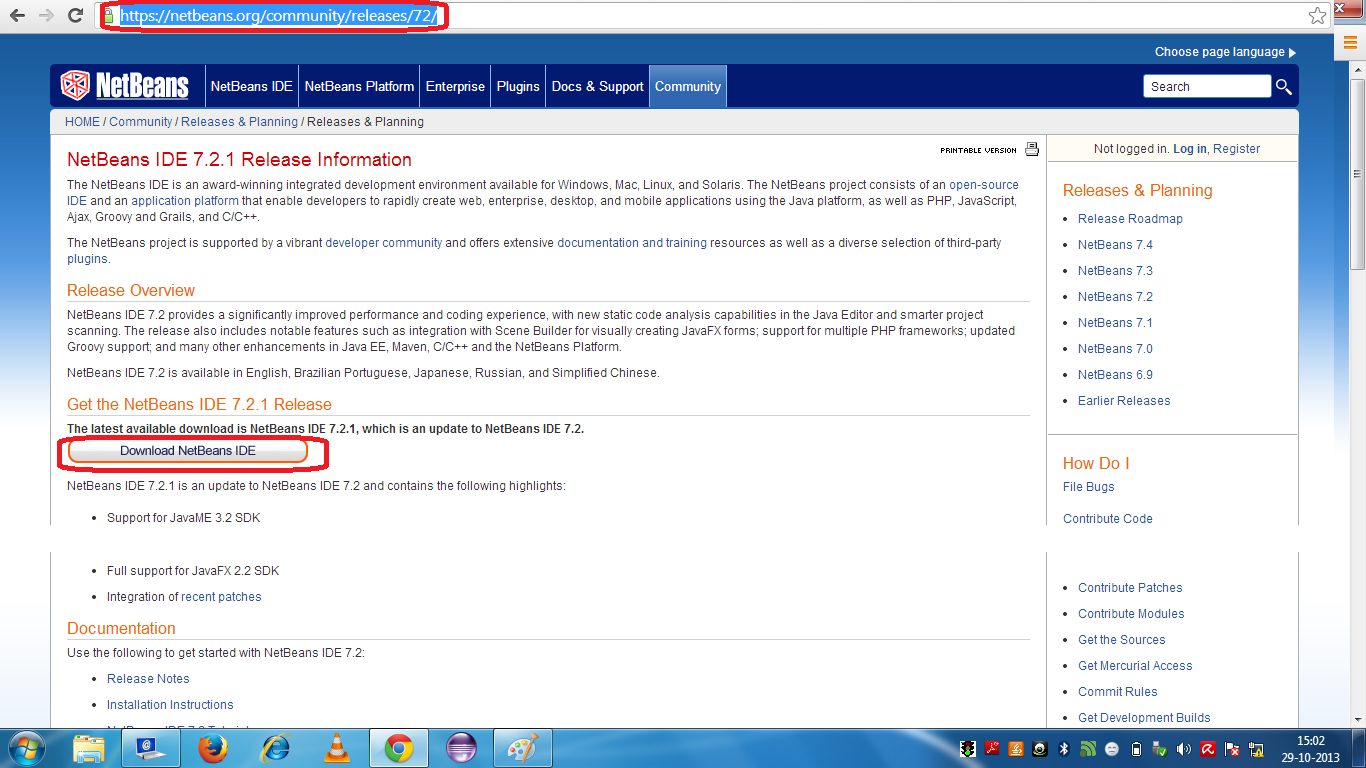Viewport: 1366px width, 768px height.
Task: Open the Get Mercurial Access link
Action: (1135, 666)
